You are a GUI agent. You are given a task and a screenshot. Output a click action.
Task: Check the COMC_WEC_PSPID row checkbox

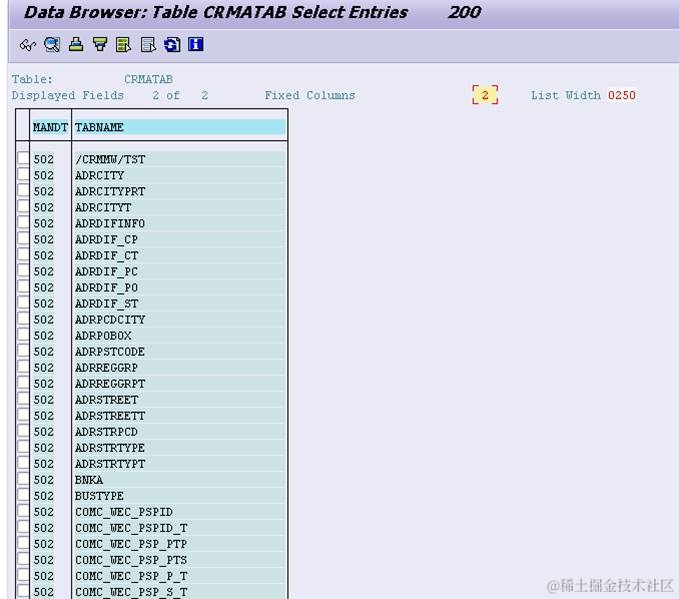click(x=23, y=511)
